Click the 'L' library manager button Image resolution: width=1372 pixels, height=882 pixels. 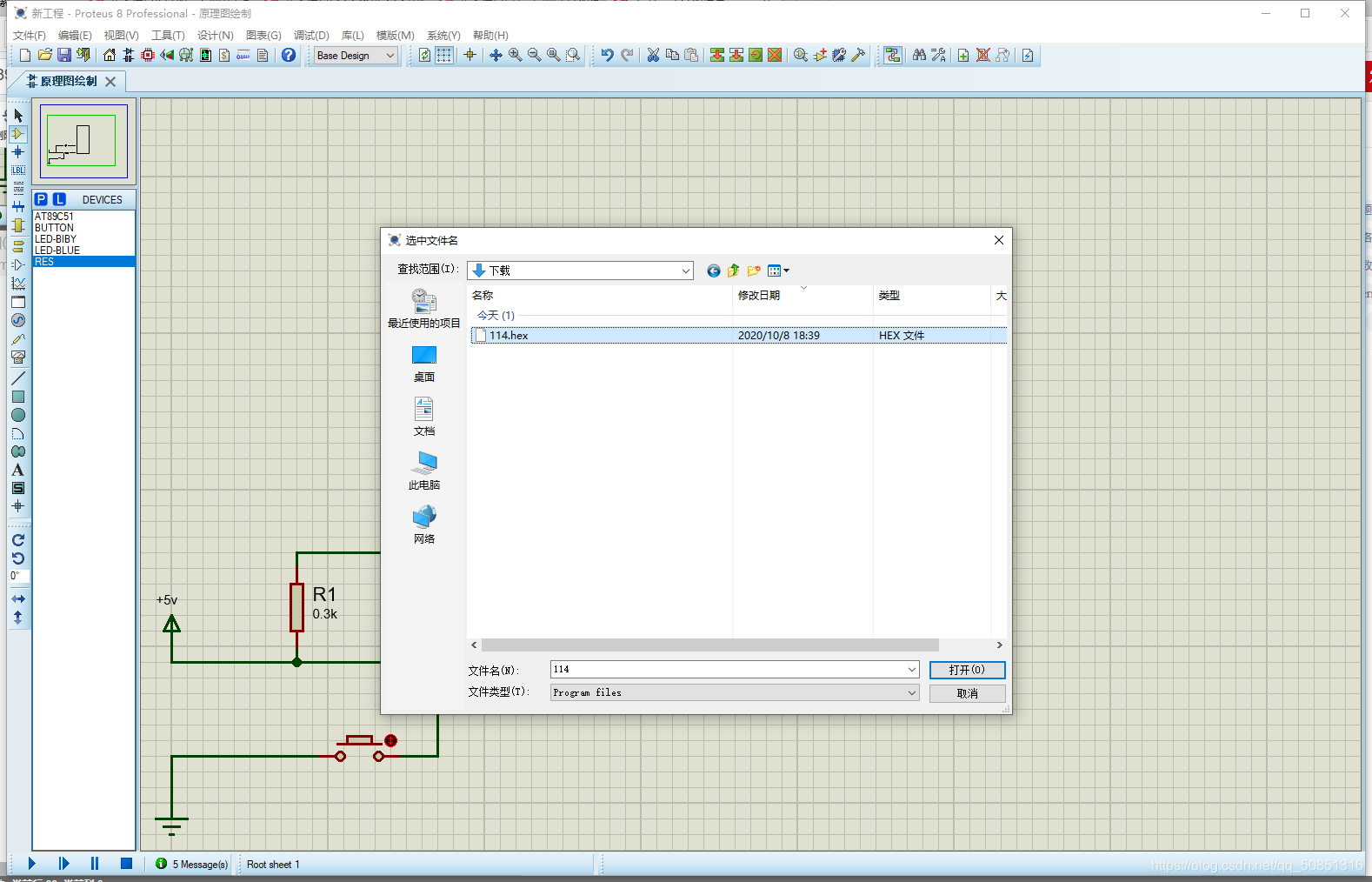[59, 199]
